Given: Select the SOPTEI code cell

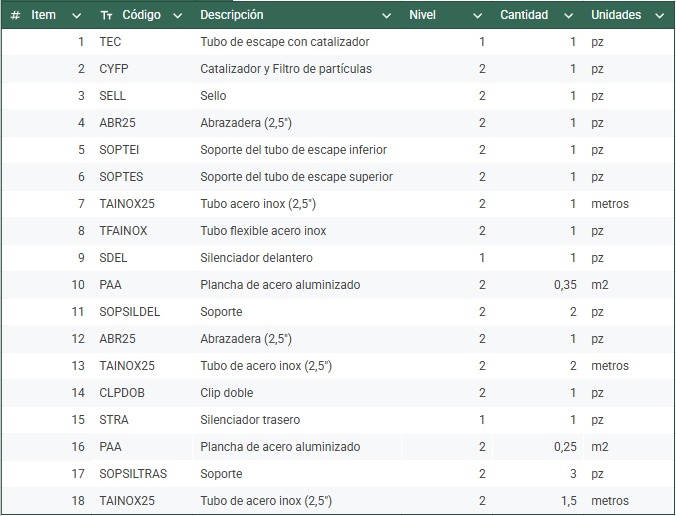Looking at the screenshot, I should tap(121, 150).
